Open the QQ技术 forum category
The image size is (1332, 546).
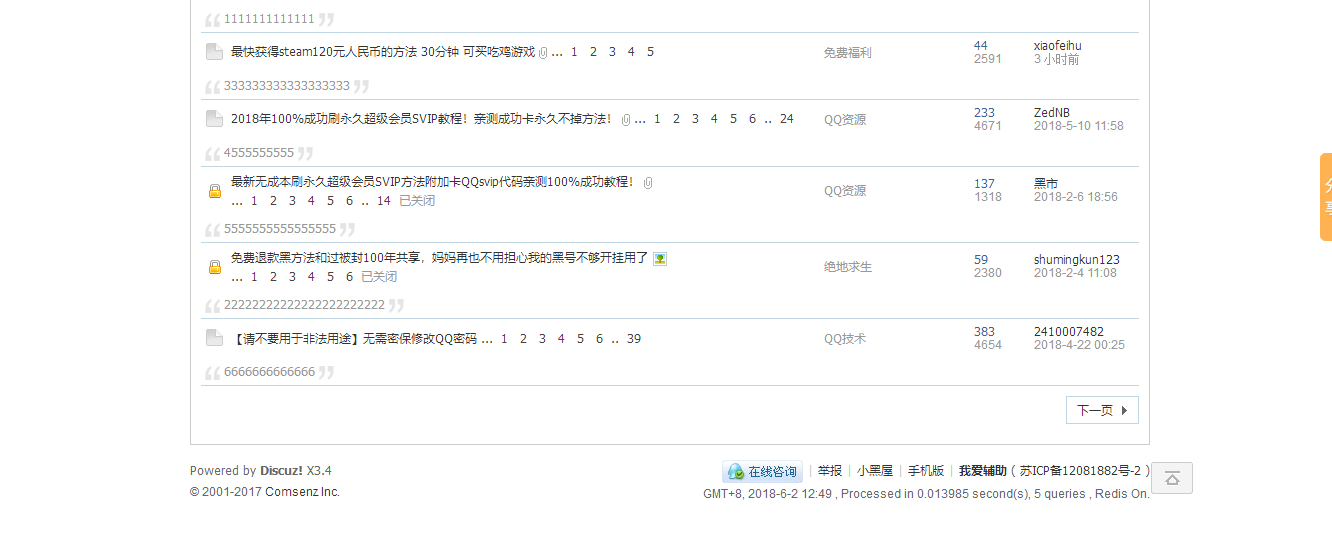[845, 339]
